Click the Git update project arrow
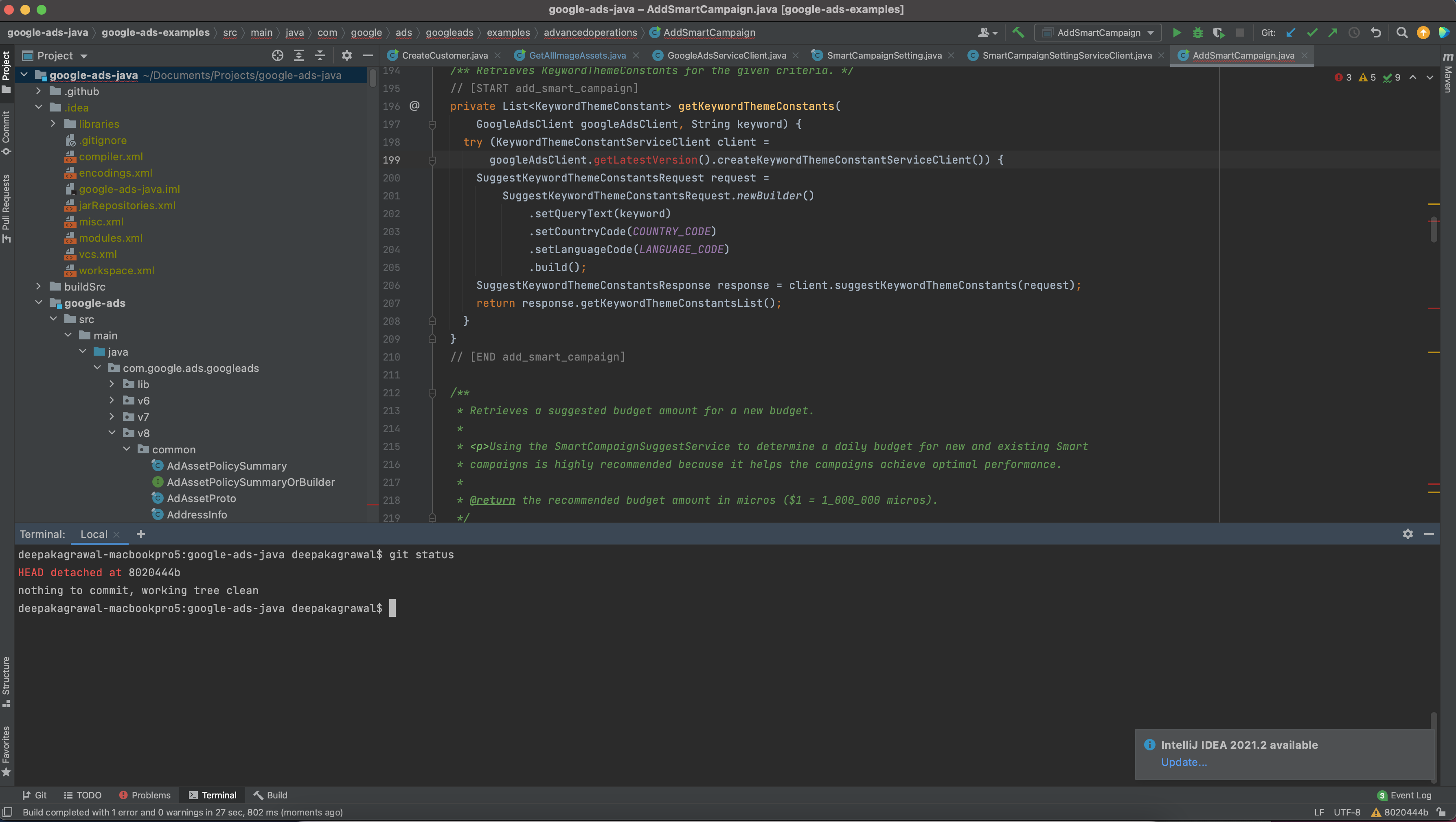1456x822 pixels. coord(1290,33)
